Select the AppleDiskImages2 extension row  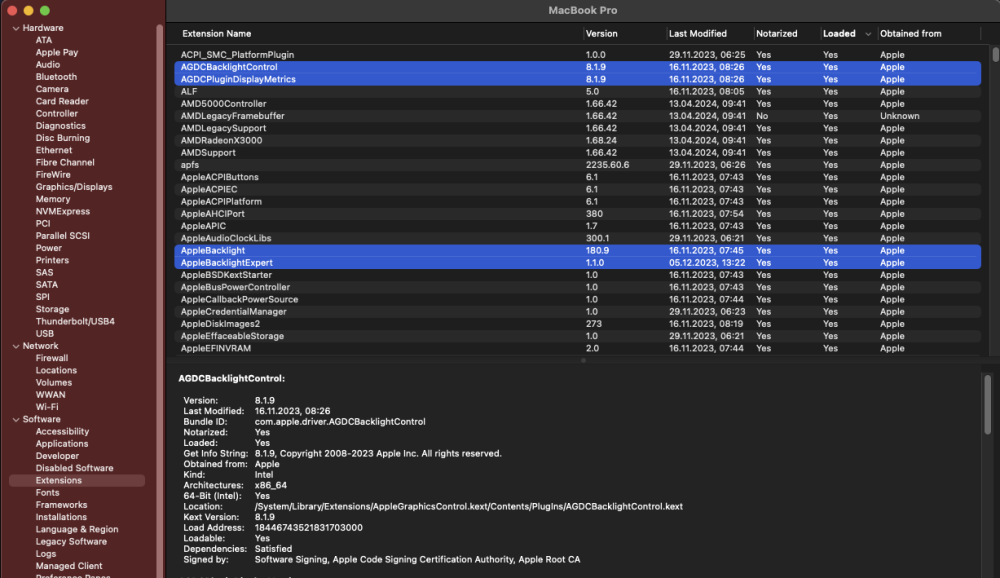pyautogui.click(x=577, y=324)
